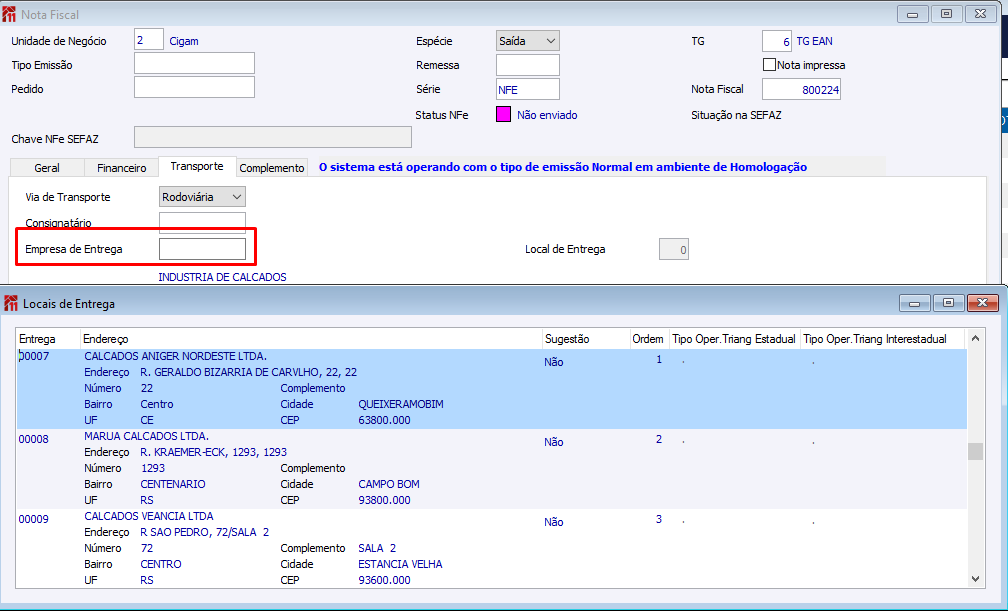Click the Remessa input field
Viewport: 1008px width, 611px height.
pos(528,65)
